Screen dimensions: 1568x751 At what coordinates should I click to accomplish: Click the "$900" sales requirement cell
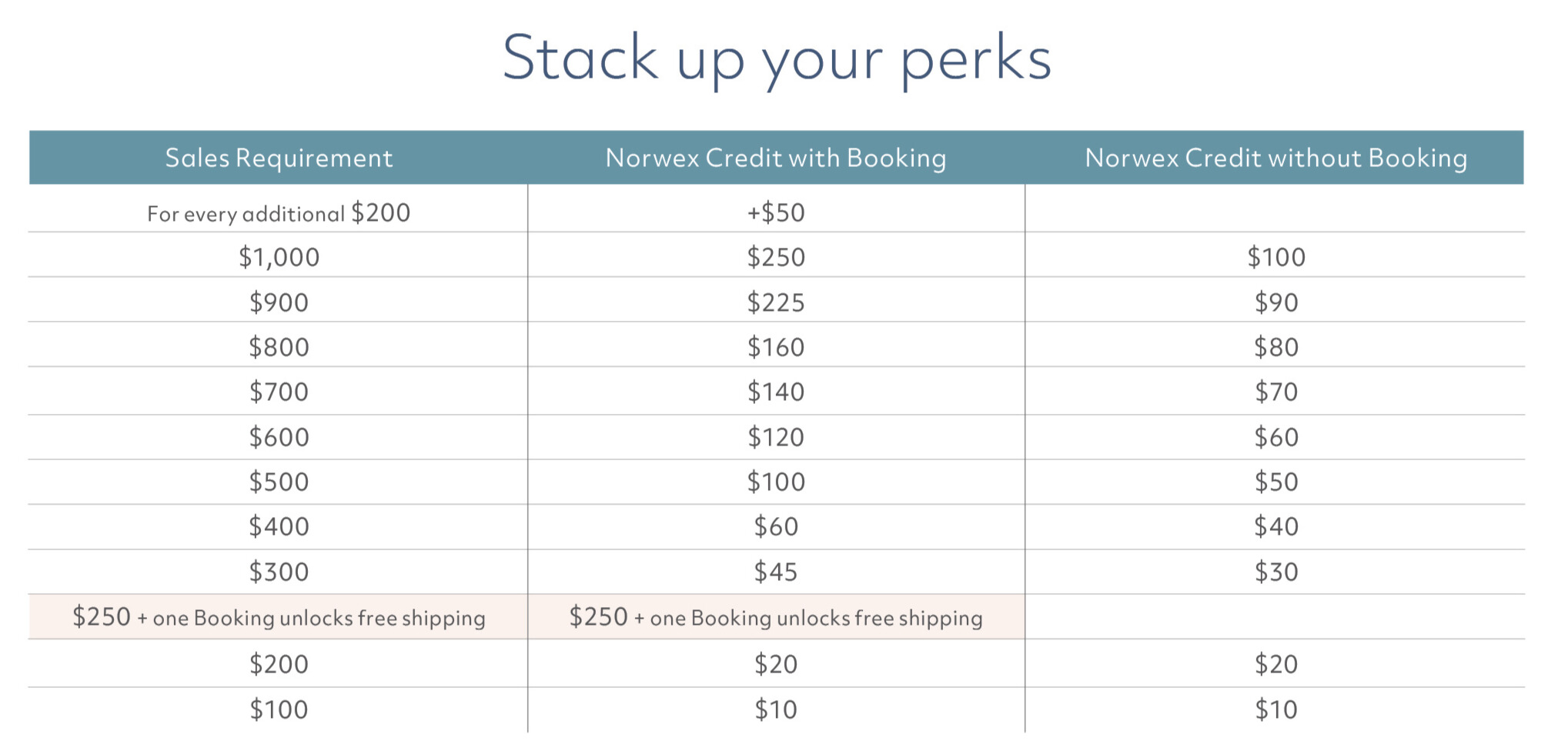coord(279,302)
